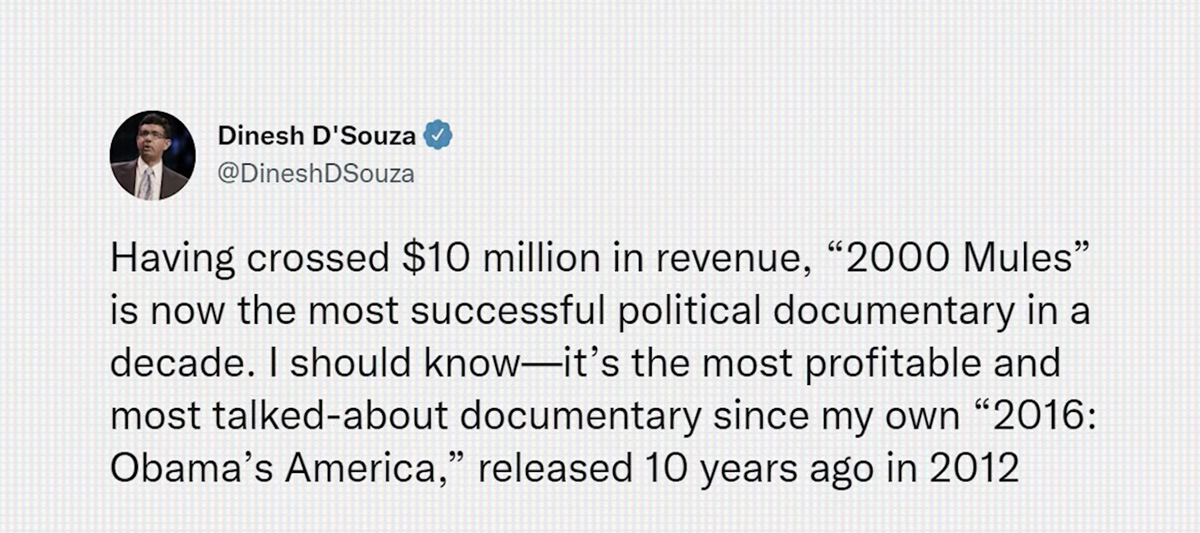
Task: Click the word "decade" in the tweet
Action: tap(176, 363)
